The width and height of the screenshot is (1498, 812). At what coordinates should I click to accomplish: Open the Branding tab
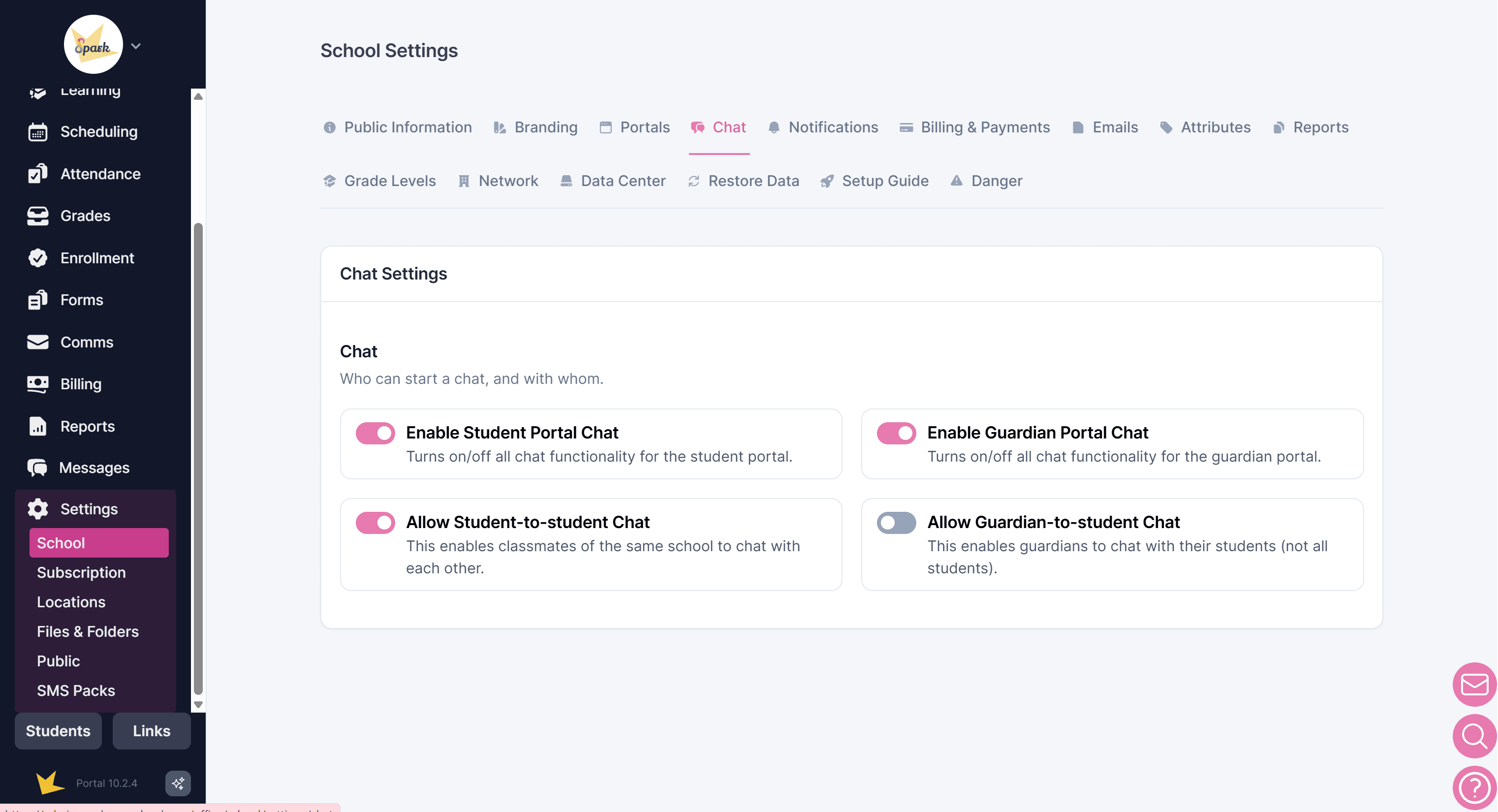coord(535,127)
